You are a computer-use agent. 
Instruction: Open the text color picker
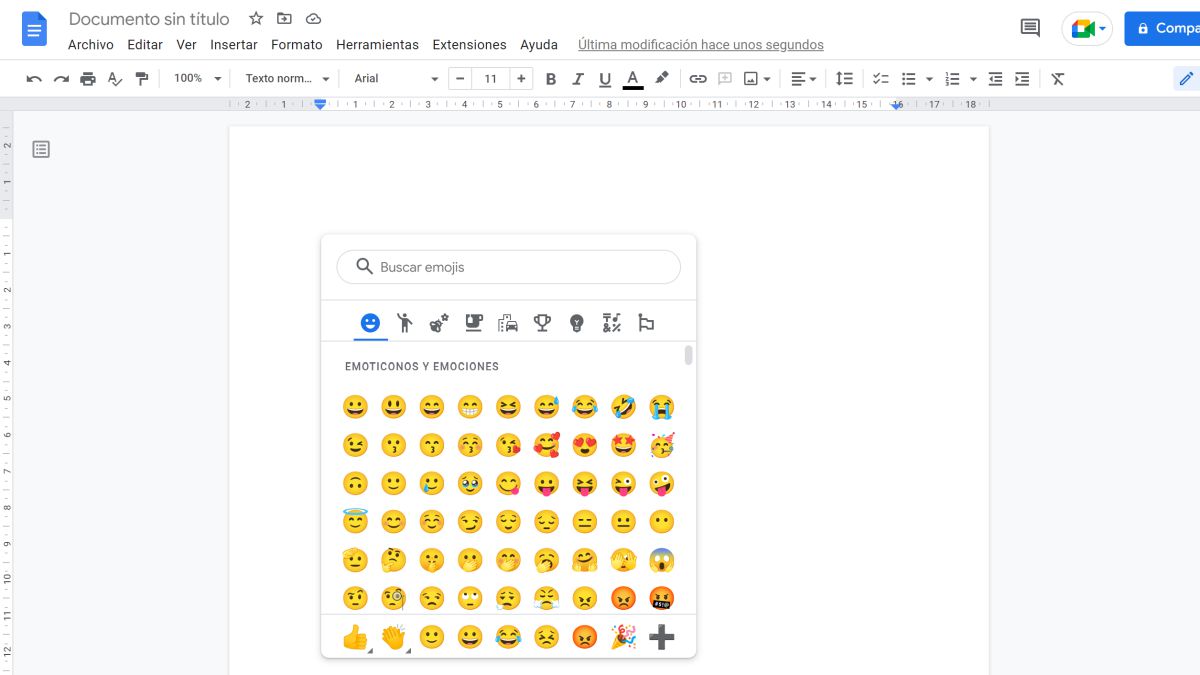[632, 78]
